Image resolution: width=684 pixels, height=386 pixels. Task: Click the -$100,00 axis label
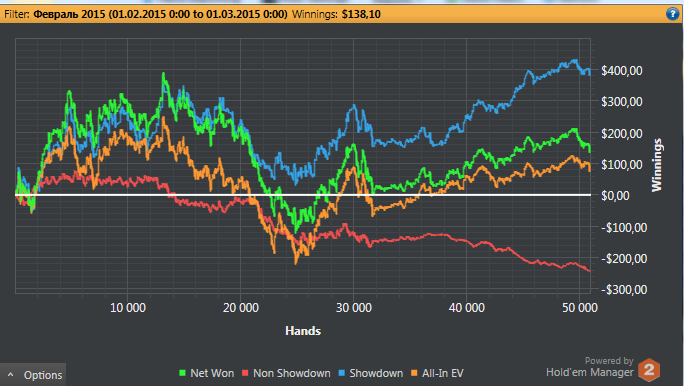[x=624, y=227]
